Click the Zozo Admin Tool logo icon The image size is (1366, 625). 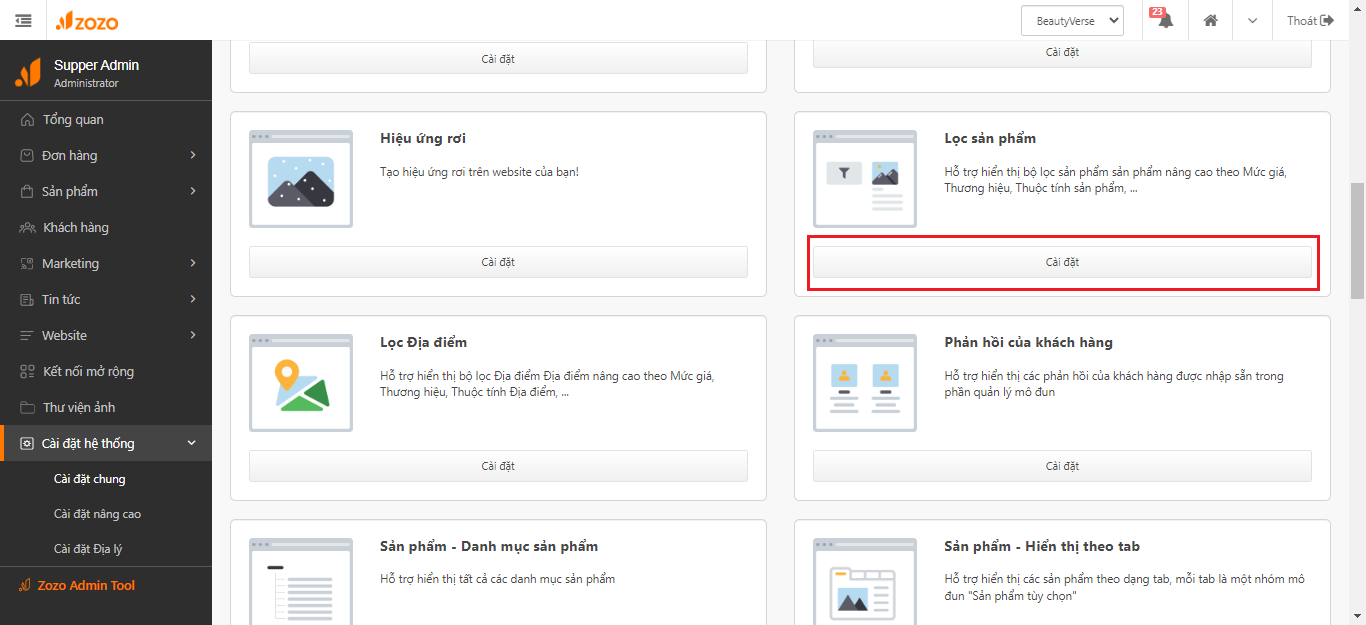[25, 586]
